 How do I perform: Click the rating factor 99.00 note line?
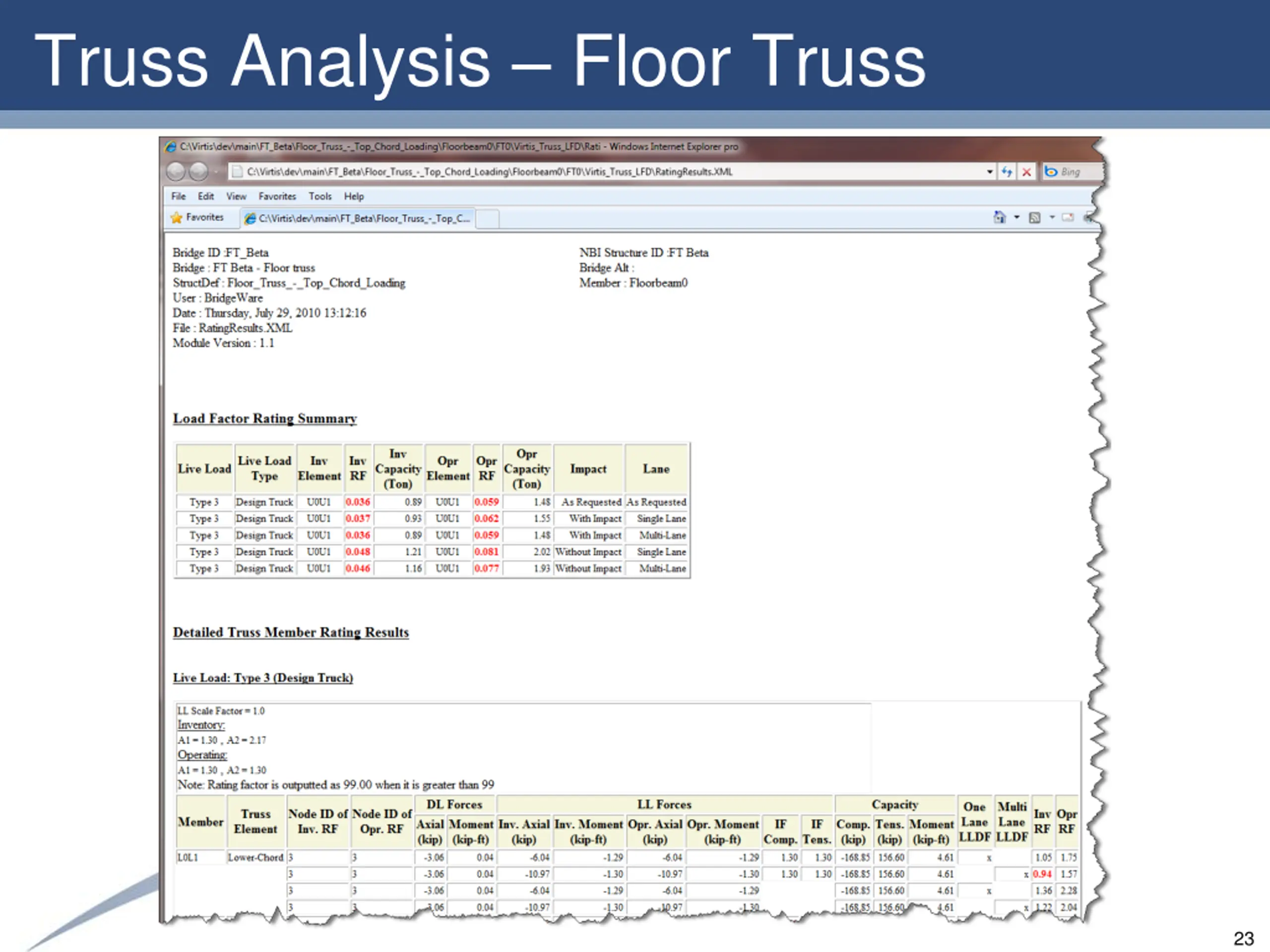(x=335, y=785)
